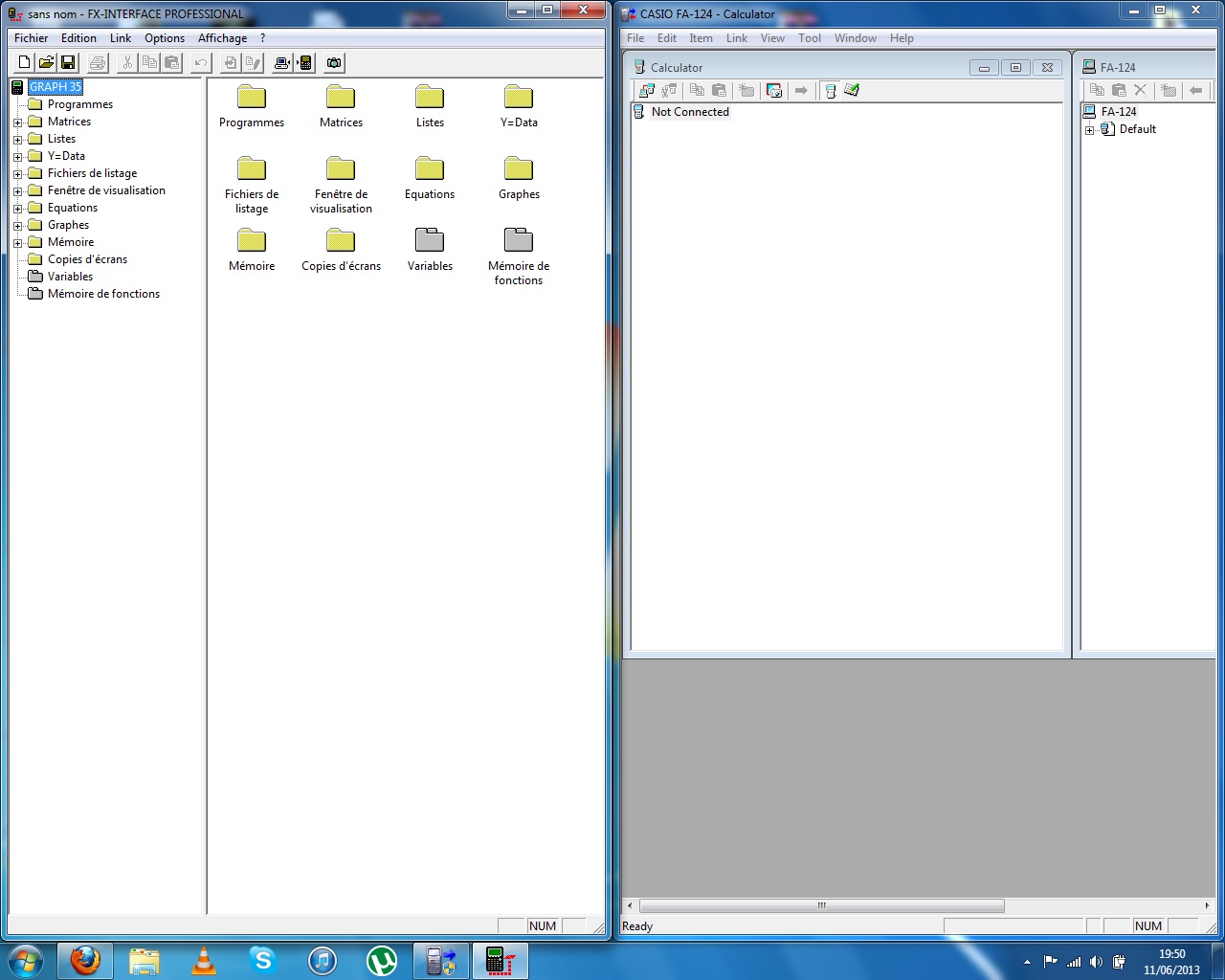Click the paste icon in FX-Interface toolbar
The image size is (1225, 980).
pyautogui.click(x=171, y=63)
